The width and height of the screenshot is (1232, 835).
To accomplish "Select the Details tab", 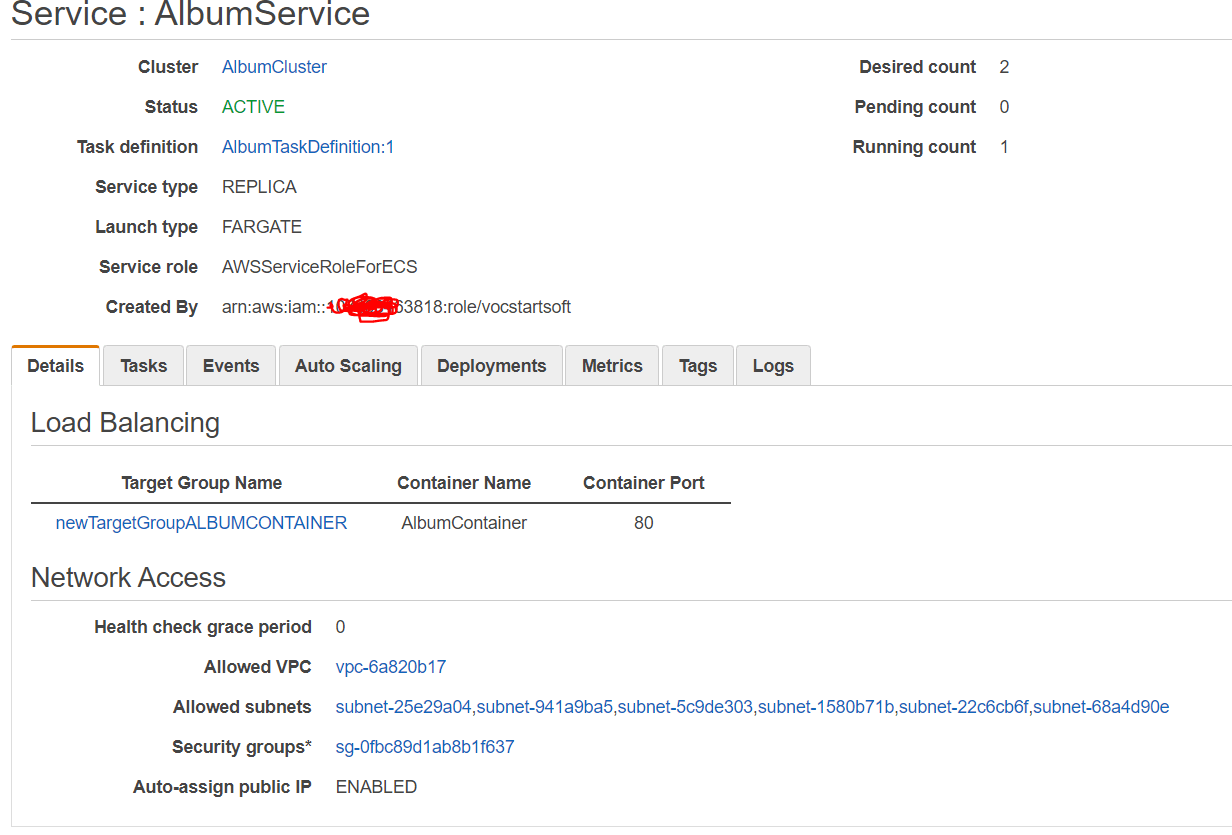I will click(55, 365).
